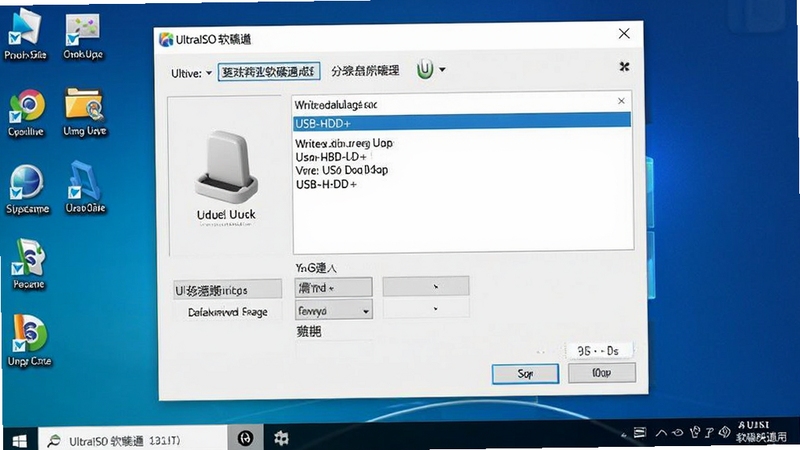The width and height of the screenshot is (800, 450).
Task: Open the UraoOäe desktop icon
Action: (x=85, y=187)
